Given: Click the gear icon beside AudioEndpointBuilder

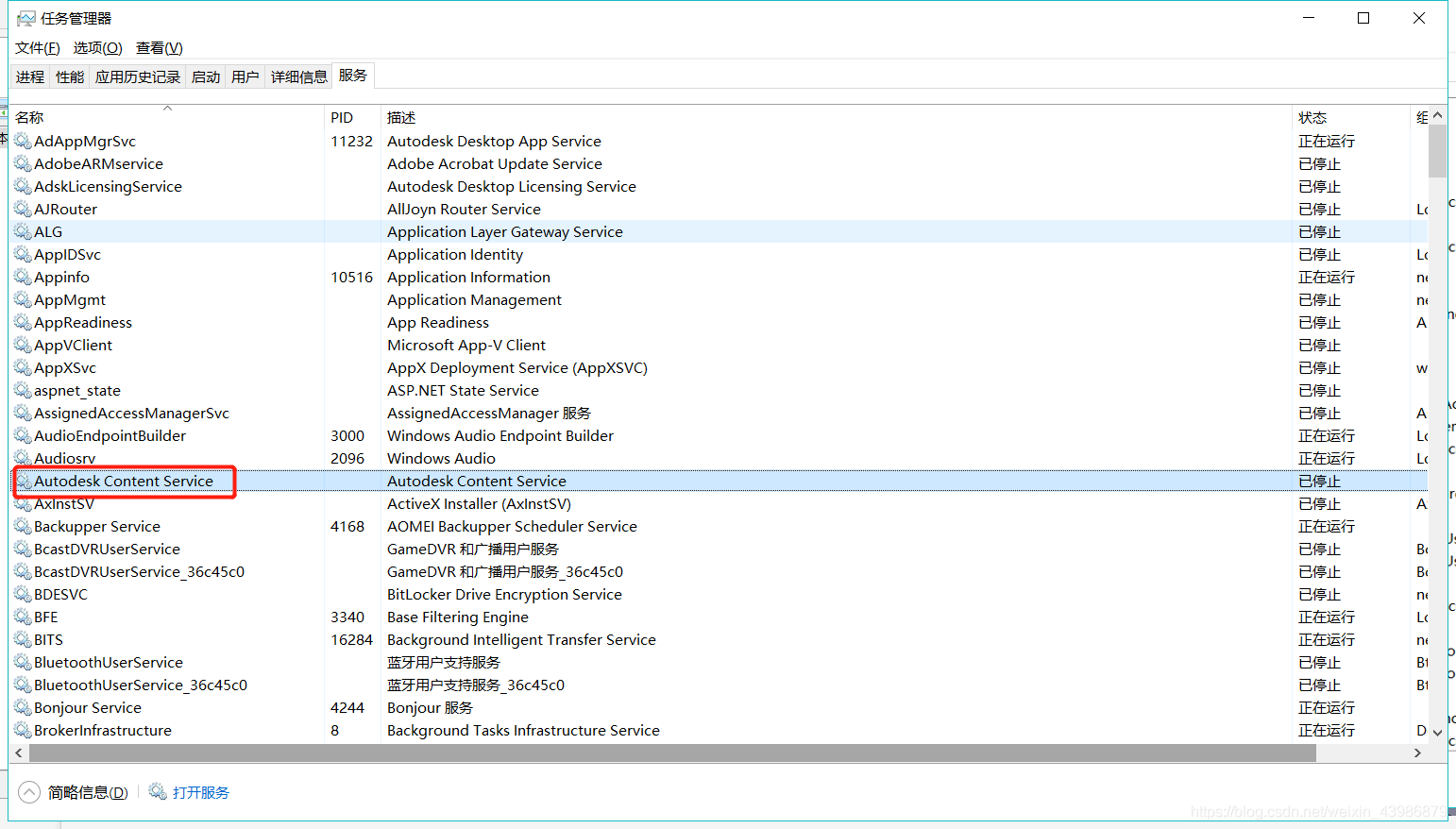Looking at the screenshot, I should pos(23,435).
